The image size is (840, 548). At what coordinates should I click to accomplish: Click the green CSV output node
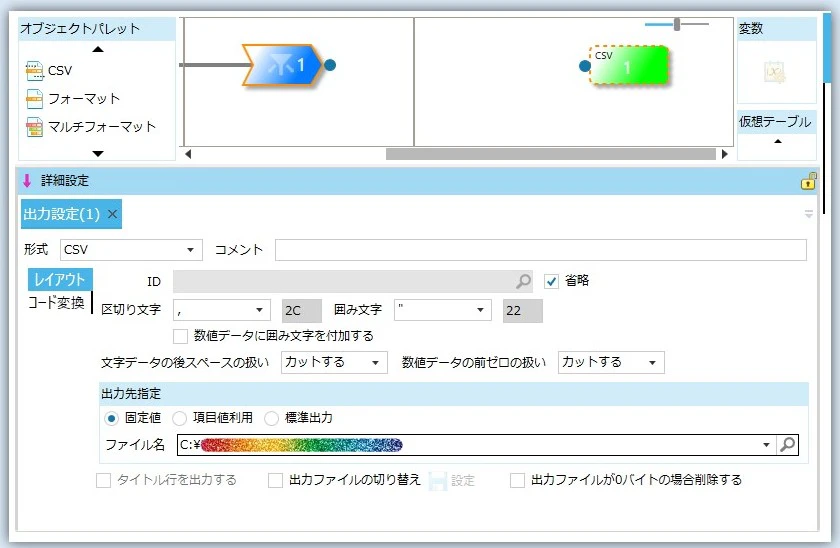coord(629,65)
